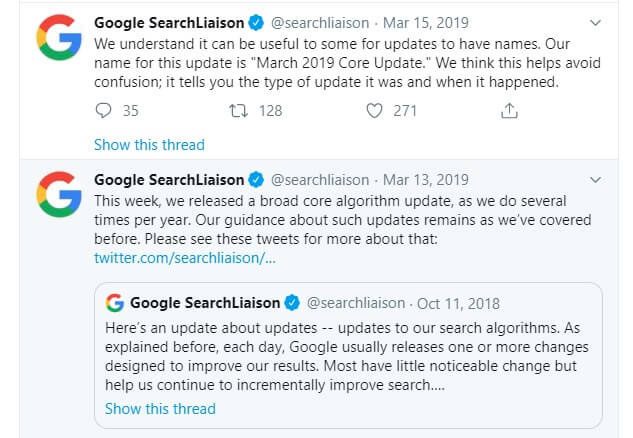Viewport: 633px width, 438px height.
Task: Open the quoted tweet from Oct 11, 2018
Action: (x=348, y=356)
